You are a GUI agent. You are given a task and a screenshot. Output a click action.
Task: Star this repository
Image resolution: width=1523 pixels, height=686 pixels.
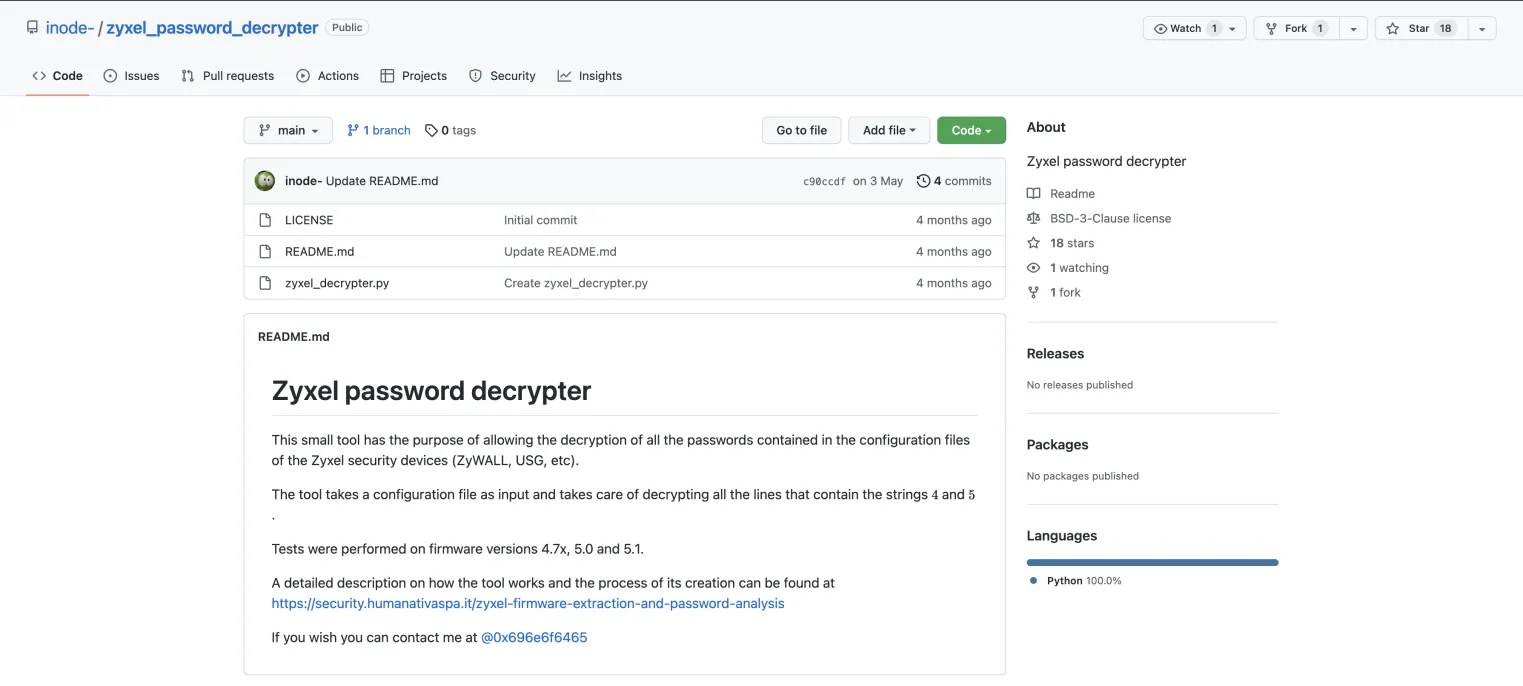(x=1420, y=28)
